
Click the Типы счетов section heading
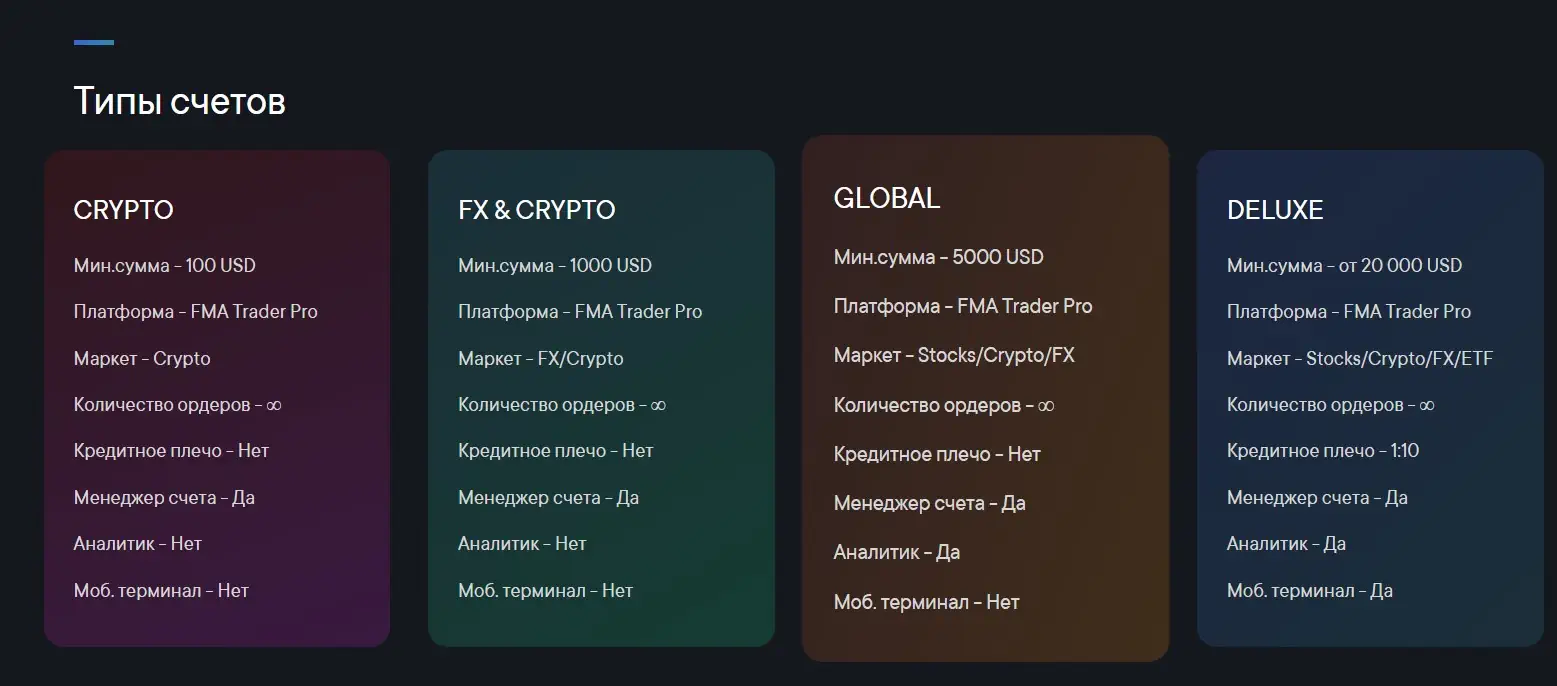pos(180,101)
